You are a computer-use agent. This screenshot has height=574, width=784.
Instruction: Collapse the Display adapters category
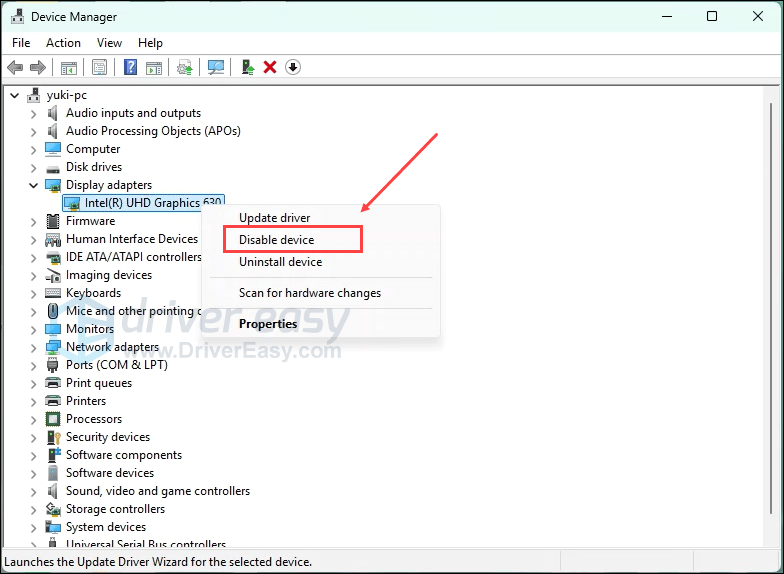[33, 185]
